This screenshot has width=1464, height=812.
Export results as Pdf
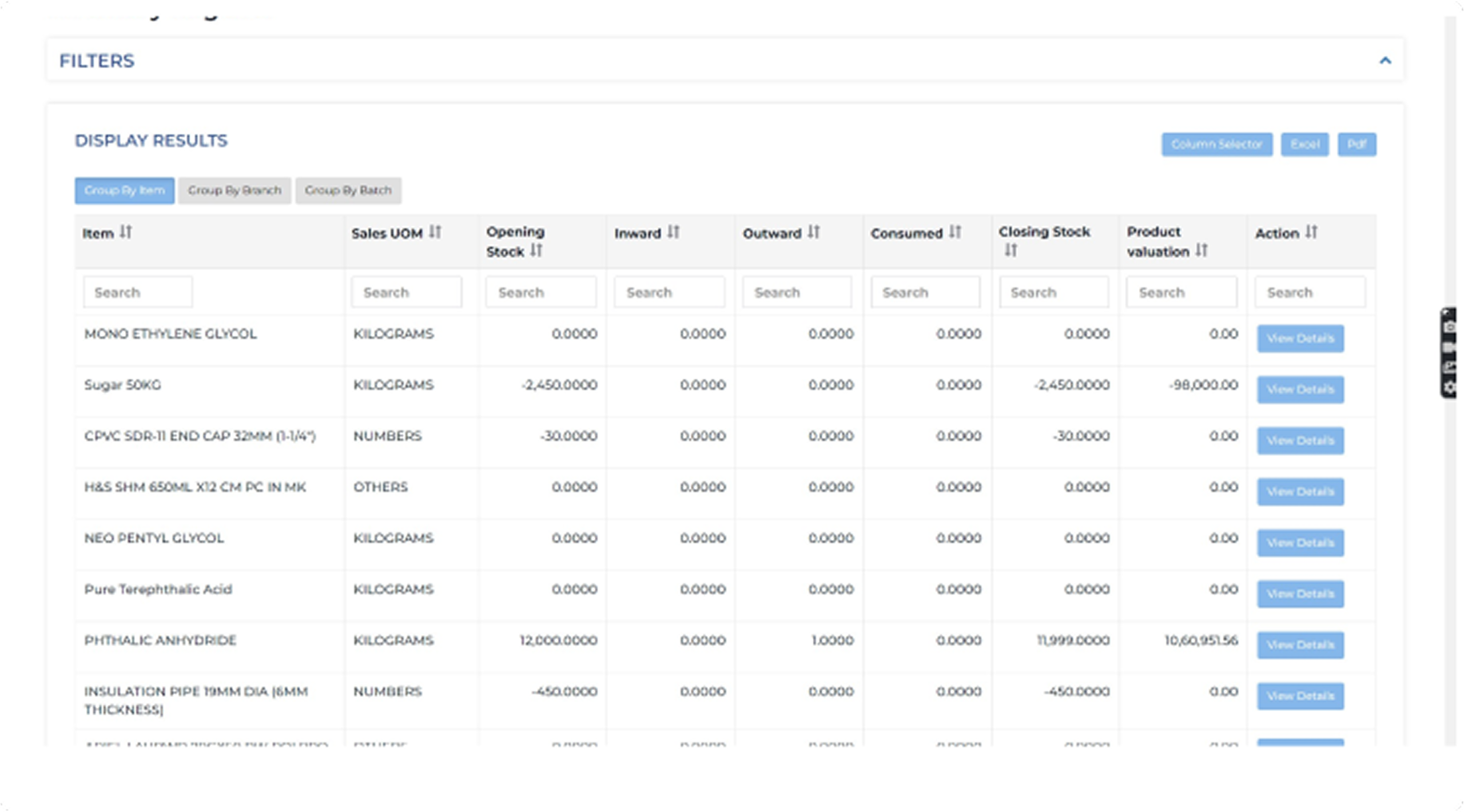[1356, 144]
